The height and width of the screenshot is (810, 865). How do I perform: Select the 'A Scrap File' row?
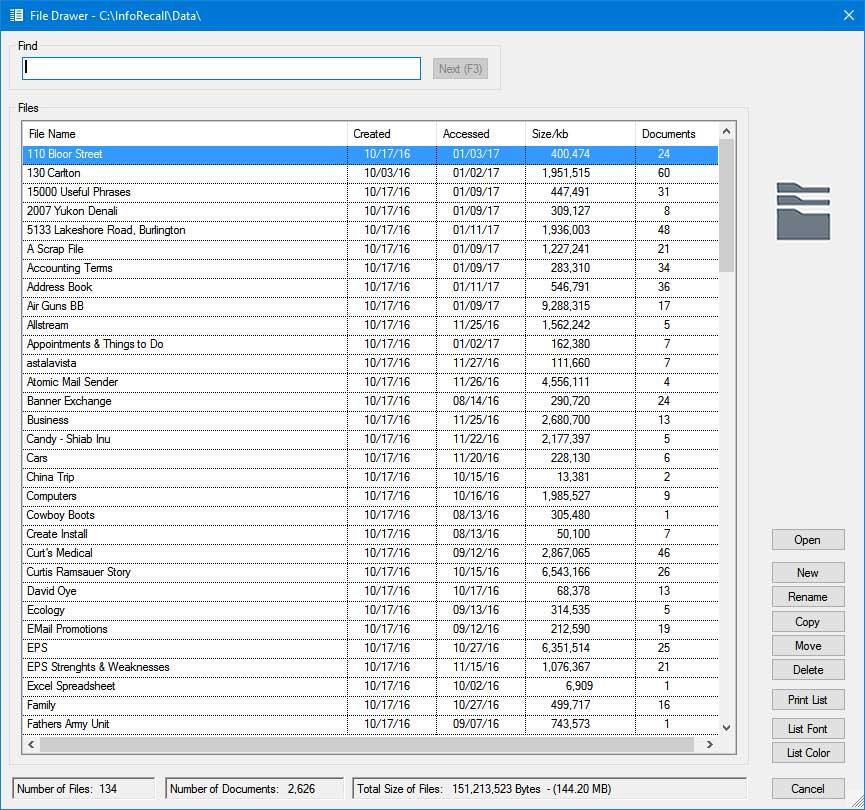[370, 249]
